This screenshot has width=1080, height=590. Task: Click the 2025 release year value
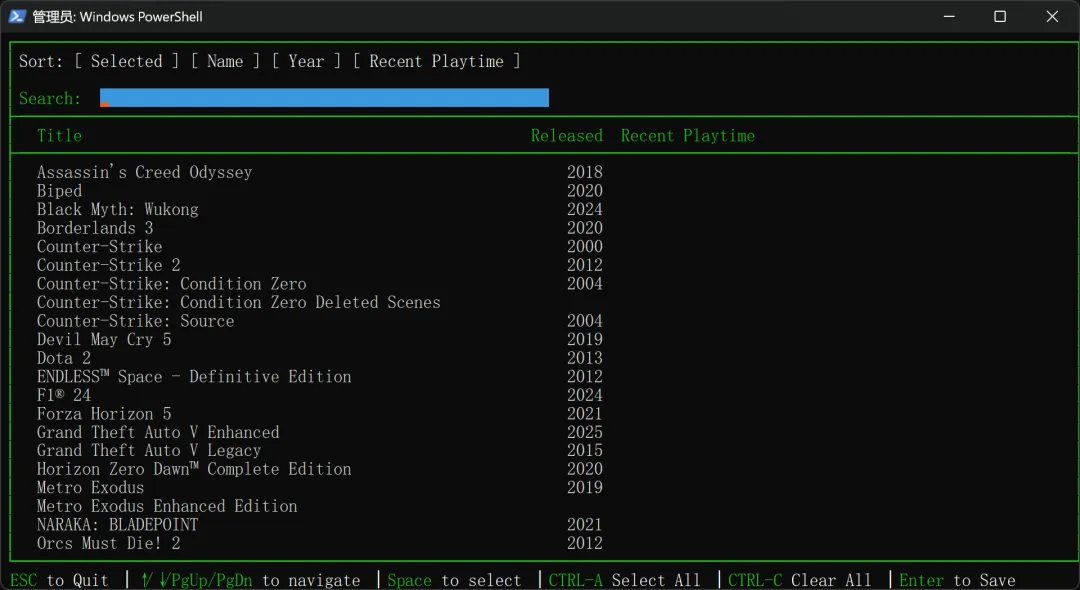click(x=585, y=432)
